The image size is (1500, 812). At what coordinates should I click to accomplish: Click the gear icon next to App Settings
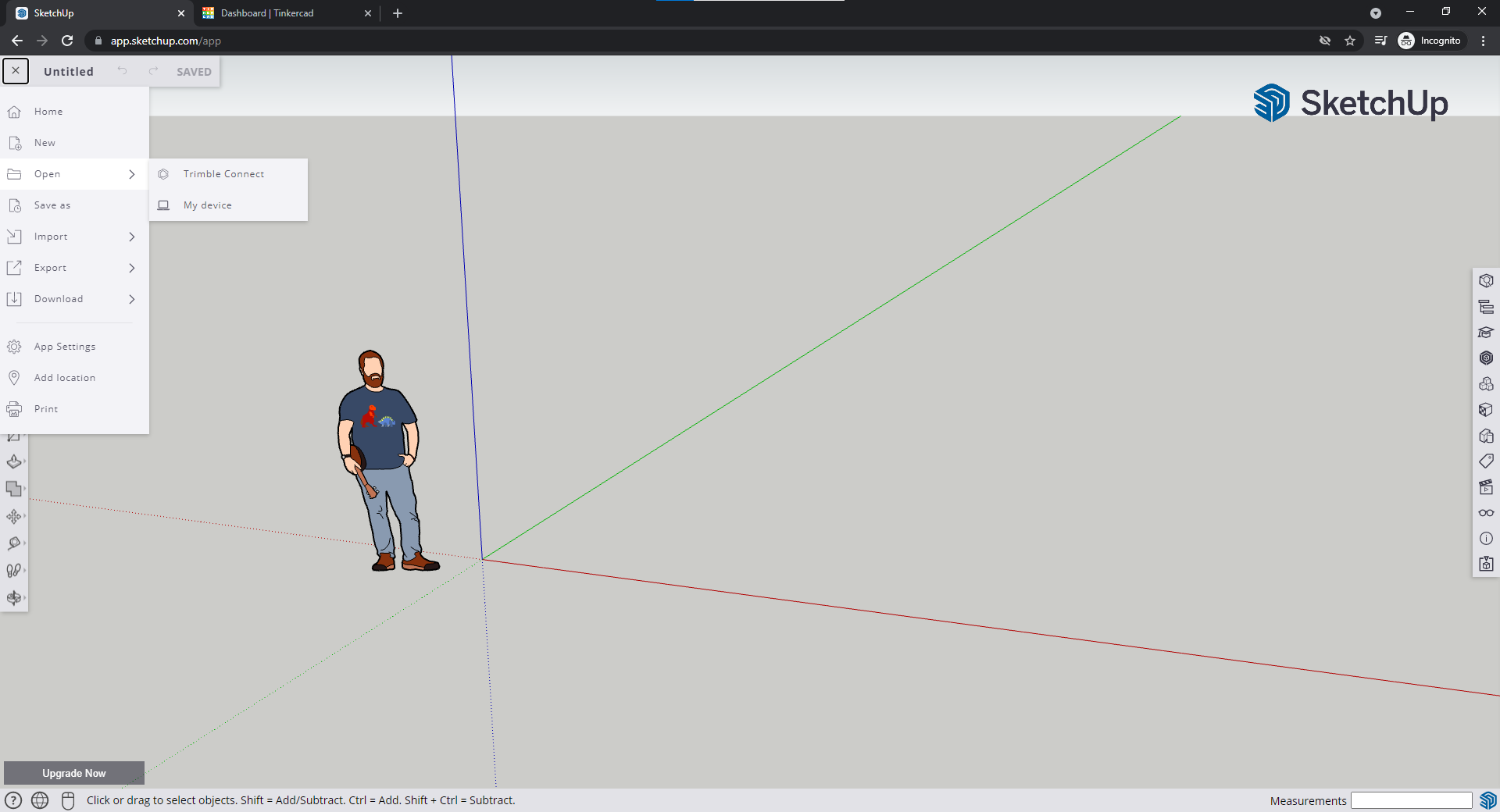(14, 347)
